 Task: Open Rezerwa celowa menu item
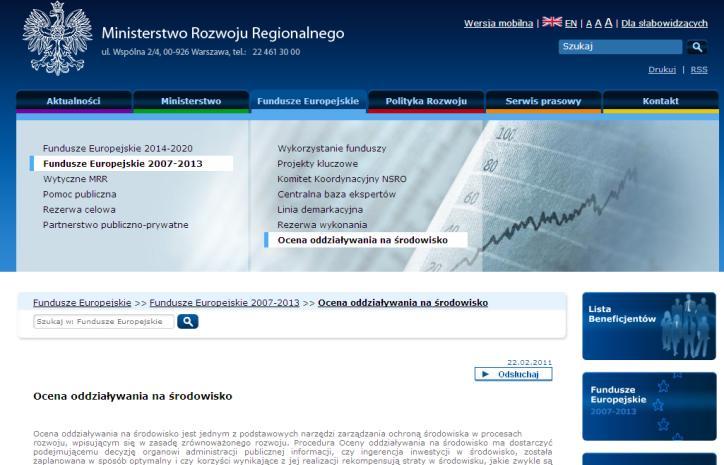coord(79,209)
